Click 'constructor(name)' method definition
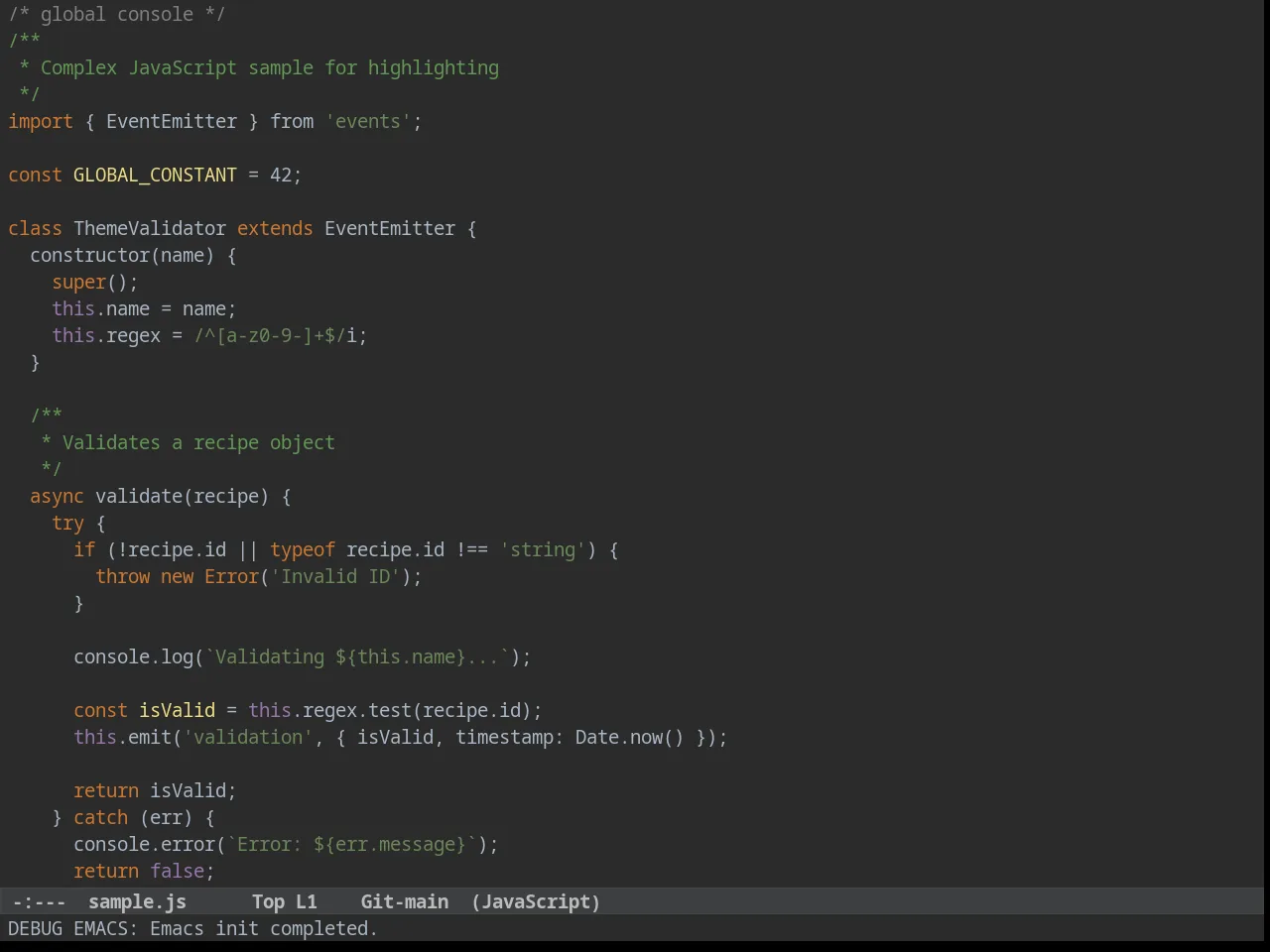1270x952 pixels. (122, 255)
